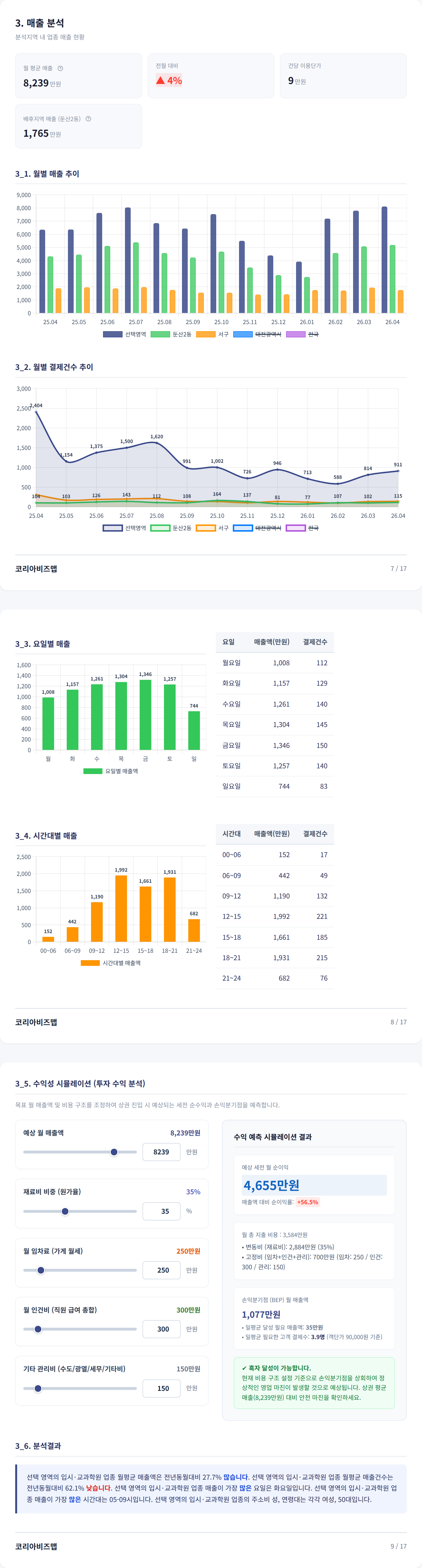
Task: Toggle 둔산2동 legend in payment count line chart
Action: coord(171,528)
